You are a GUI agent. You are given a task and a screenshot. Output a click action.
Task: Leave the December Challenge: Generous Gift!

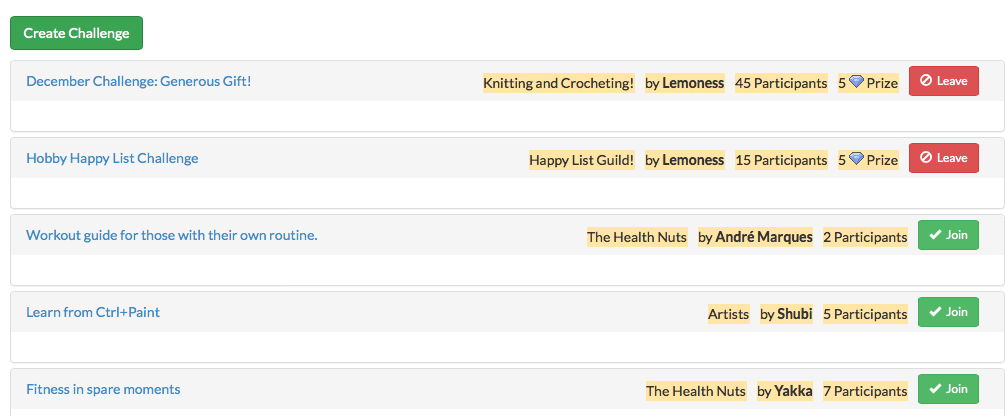tap(943, 81)
